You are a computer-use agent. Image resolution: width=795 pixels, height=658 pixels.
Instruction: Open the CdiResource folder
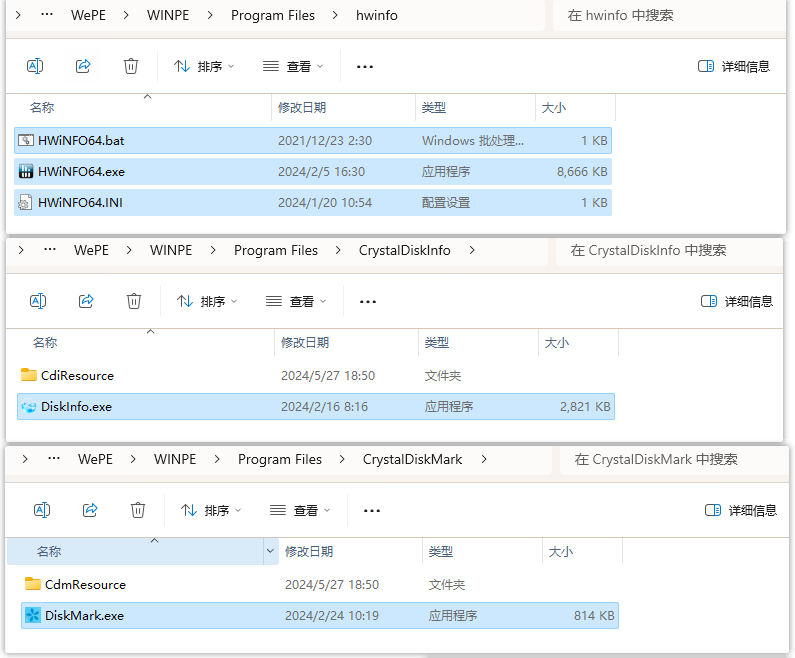[77, 376]
